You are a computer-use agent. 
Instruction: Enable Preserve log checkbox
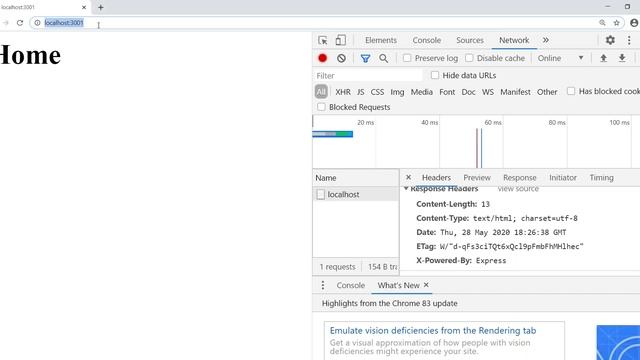coord(407,58)
